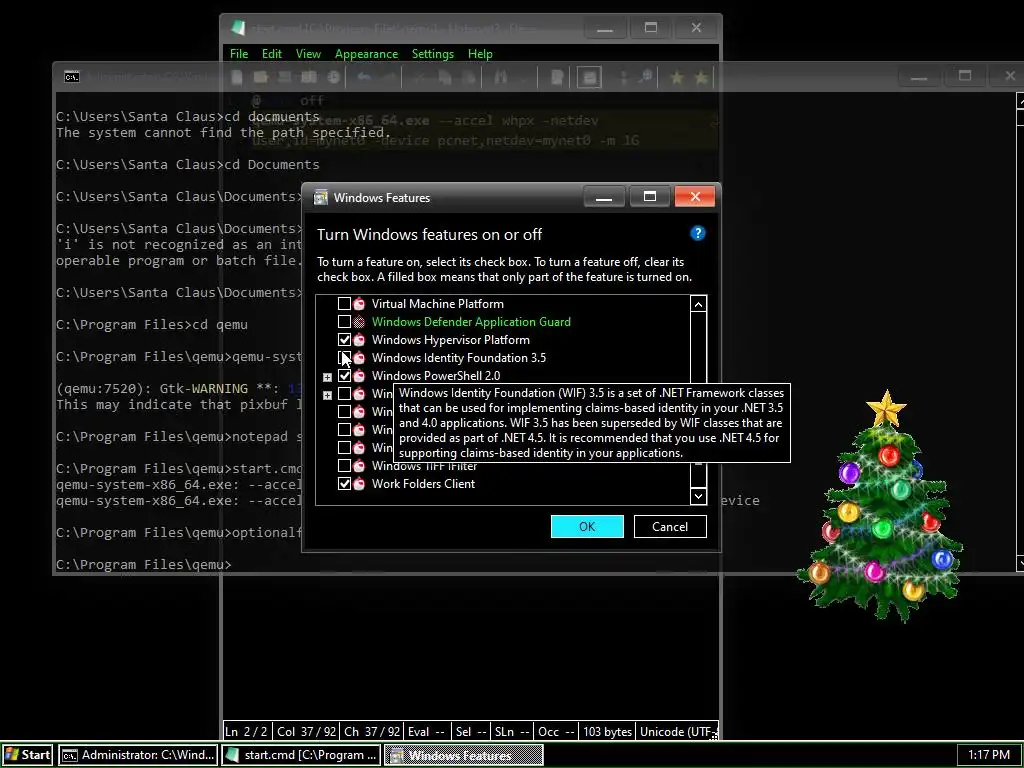Click the icon beside Windows Defender Application Guard
This screenshot has width=1024, height=768.
click(359, 321)
